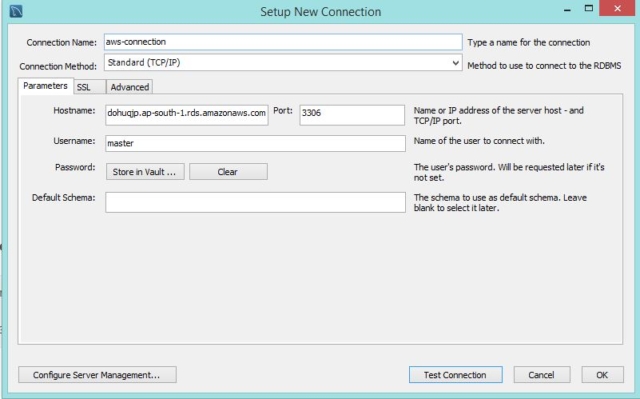This screenshot has height=399, width=640.
Task: Click the Connection Name input field
Action: click(x=283, y=42)
